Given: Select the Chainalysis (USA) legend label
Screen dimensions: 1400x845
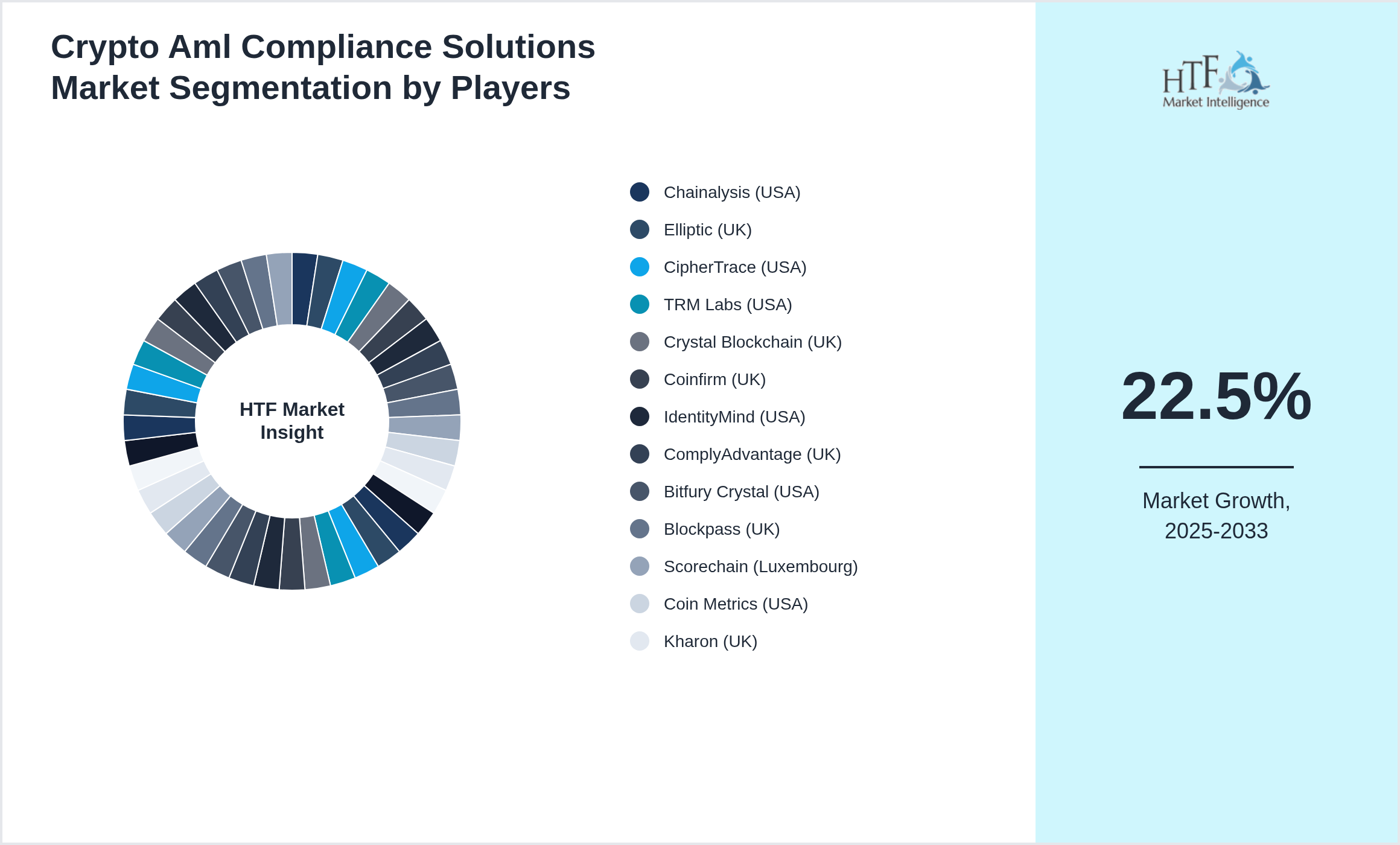Looking at the screenshot, I should point(732,192).
